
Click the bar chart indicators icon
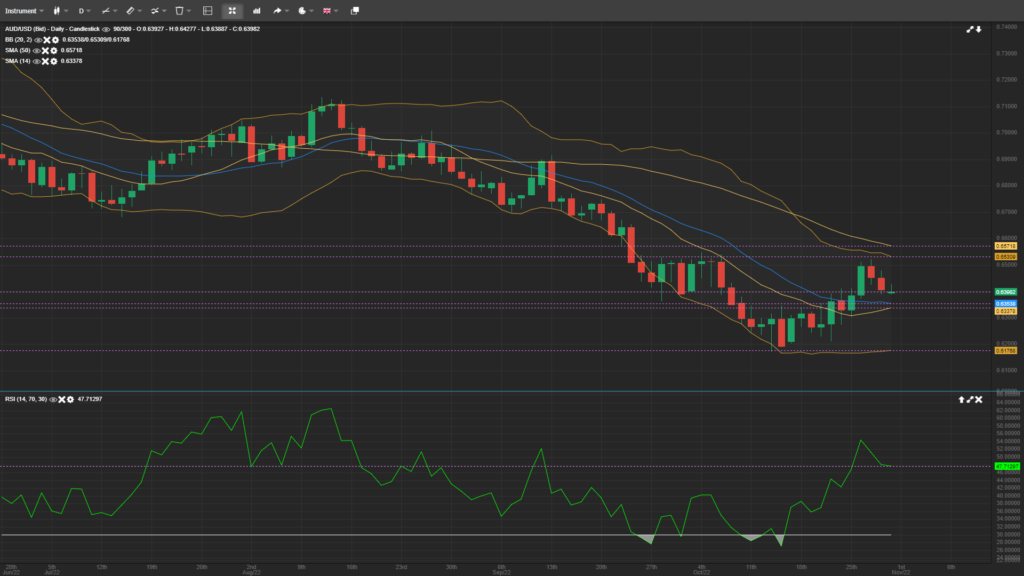tap(257, 10)
